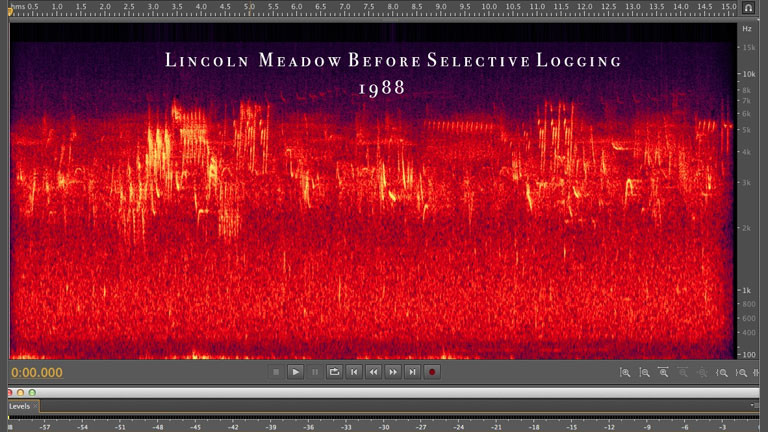Screen dimensions: 768x432
Task: Click the 15k label on frequency scale
Action: point(749,48)
